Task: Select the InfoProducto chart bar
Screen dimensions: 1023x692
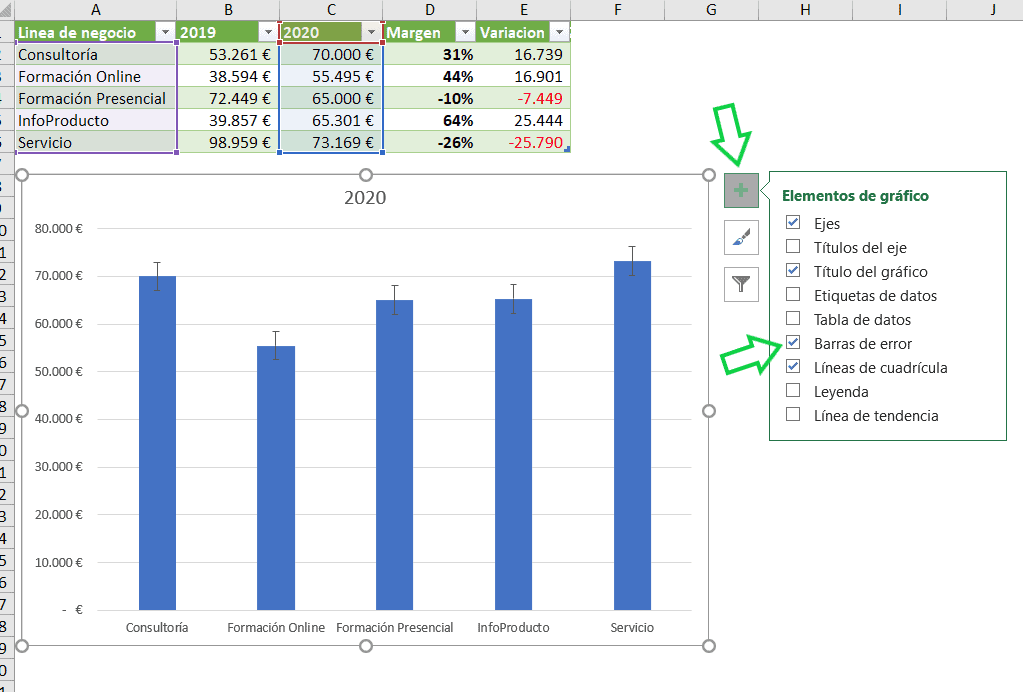Action: point(513,455)
